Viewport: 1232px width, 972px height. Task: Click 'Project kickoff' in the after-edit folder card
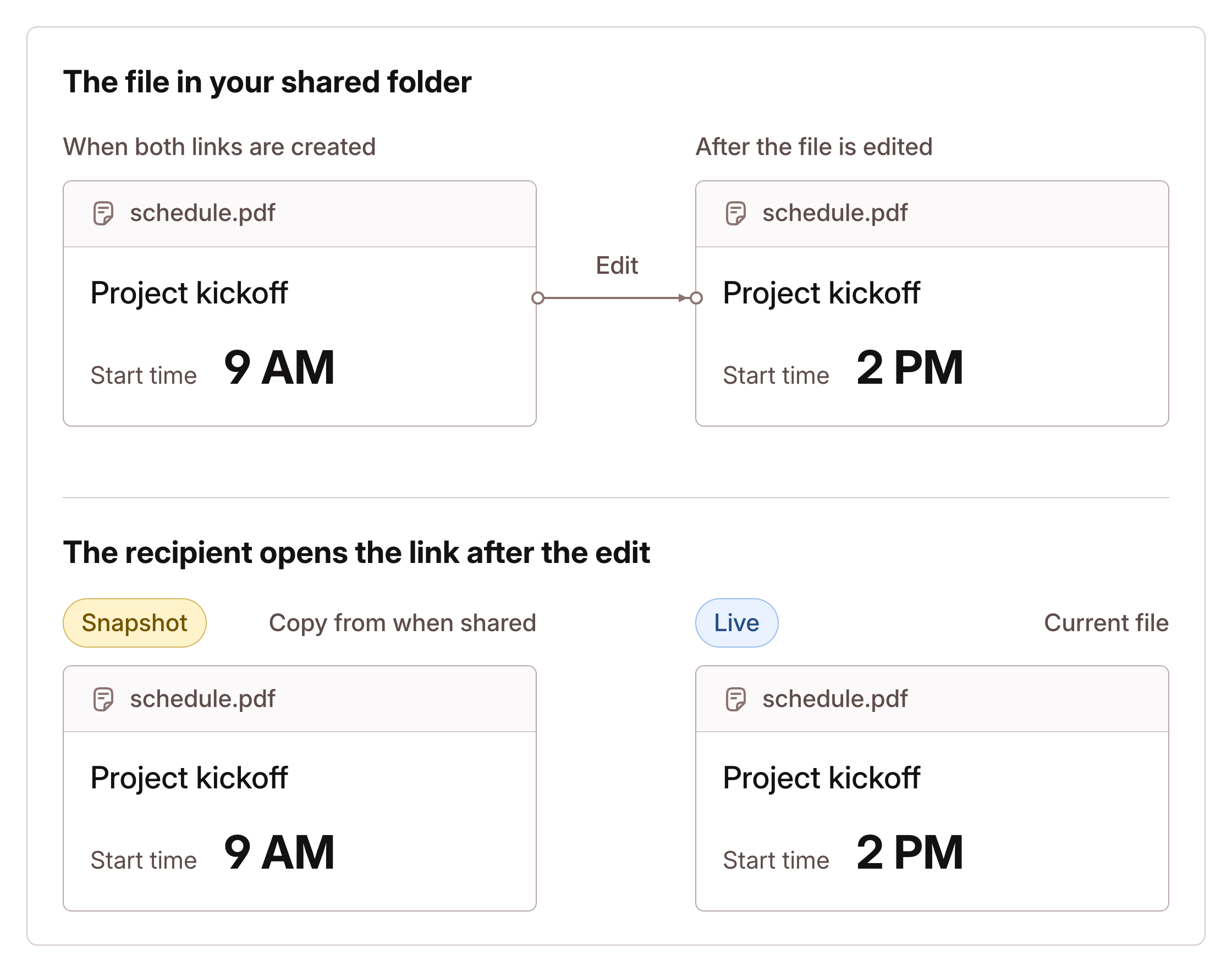point(822,293)
